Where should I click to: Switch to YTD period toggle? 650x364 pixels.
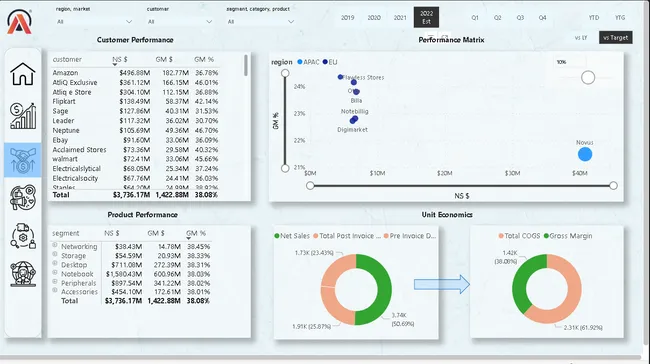coord(594,18)
